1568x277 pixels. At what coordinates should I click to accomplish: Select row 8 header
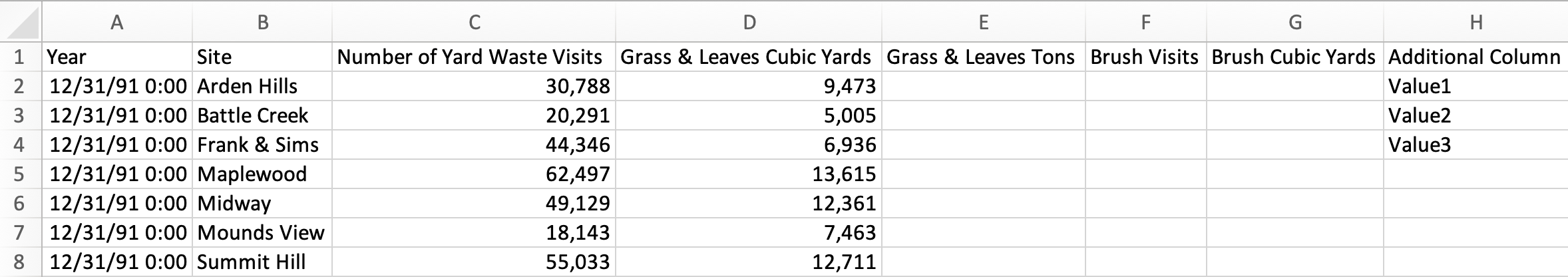pyautogui.click(x=19, y=262)
